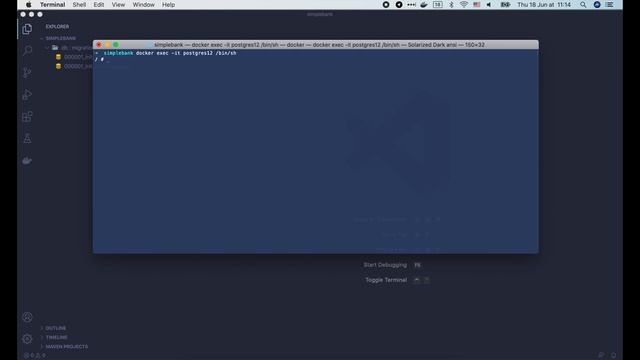This screenshot has width=640, height=360.
Task: Open the Wi-Fi menu bar icon
Action: coord(464,5)
